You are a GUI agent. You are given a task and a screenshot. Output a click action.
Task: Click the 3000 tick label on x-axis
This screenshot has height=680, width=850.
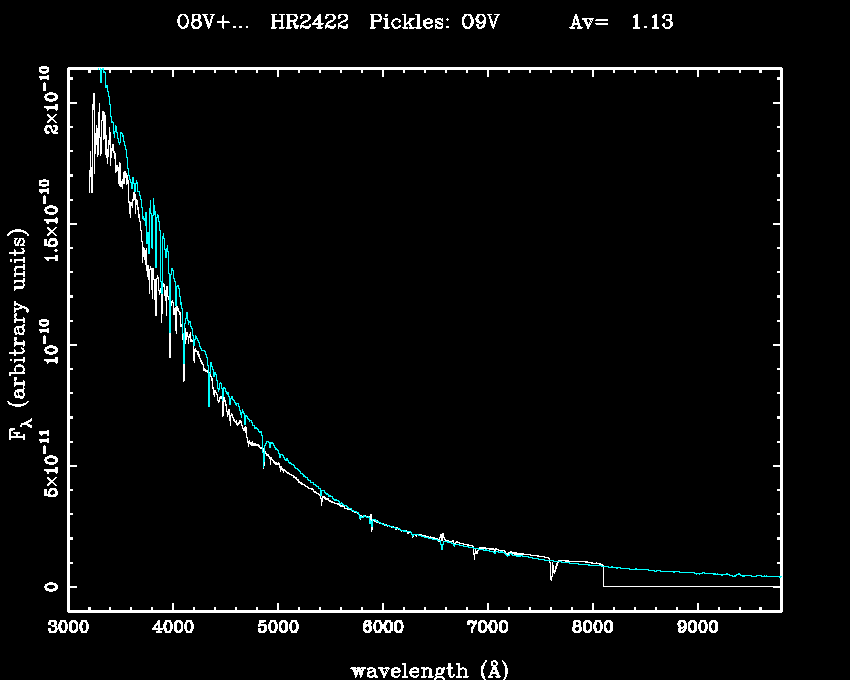pos(68,629)
